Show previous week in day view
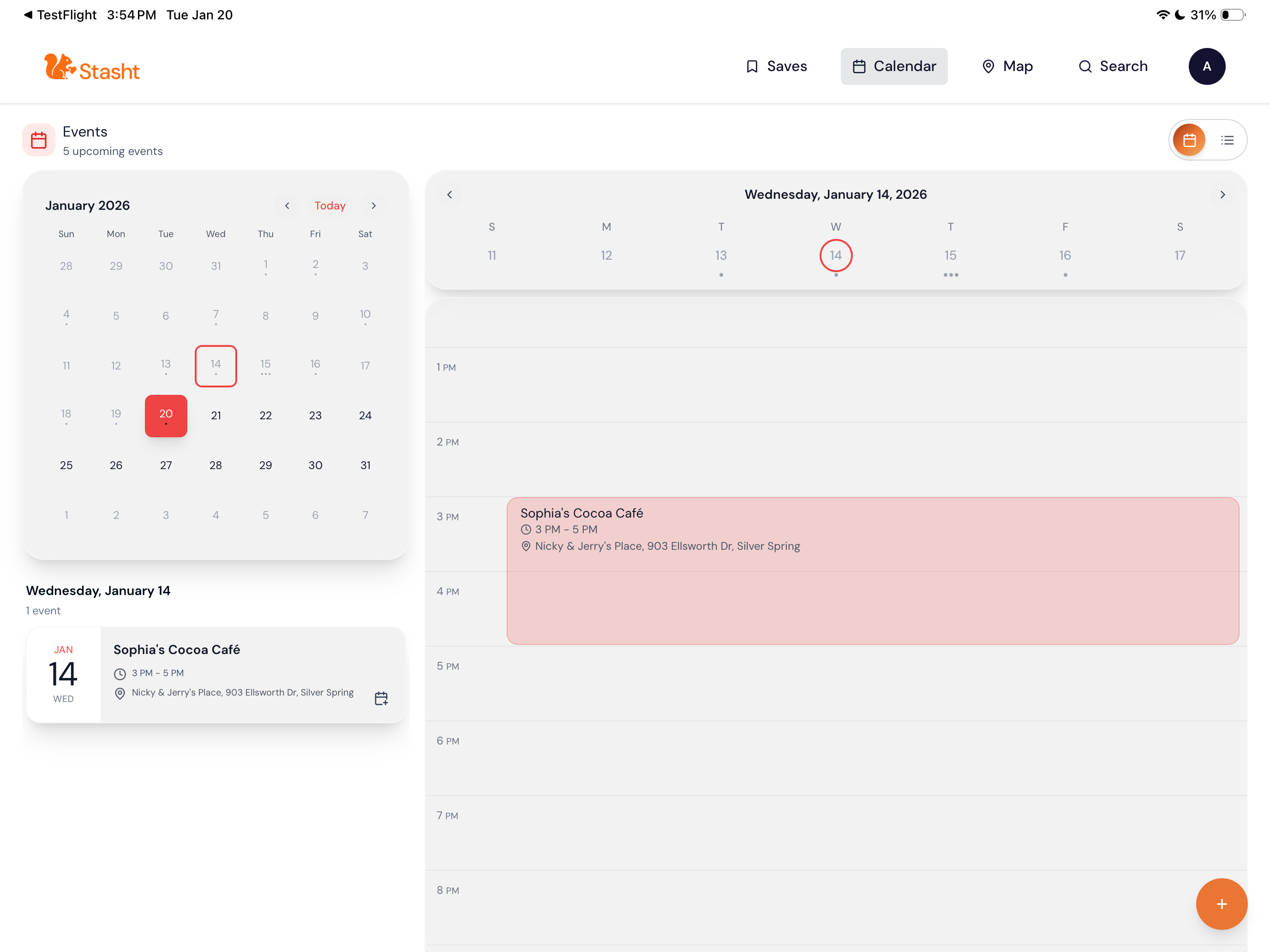Screen dimensions: 1270x952 coord(449,195)
